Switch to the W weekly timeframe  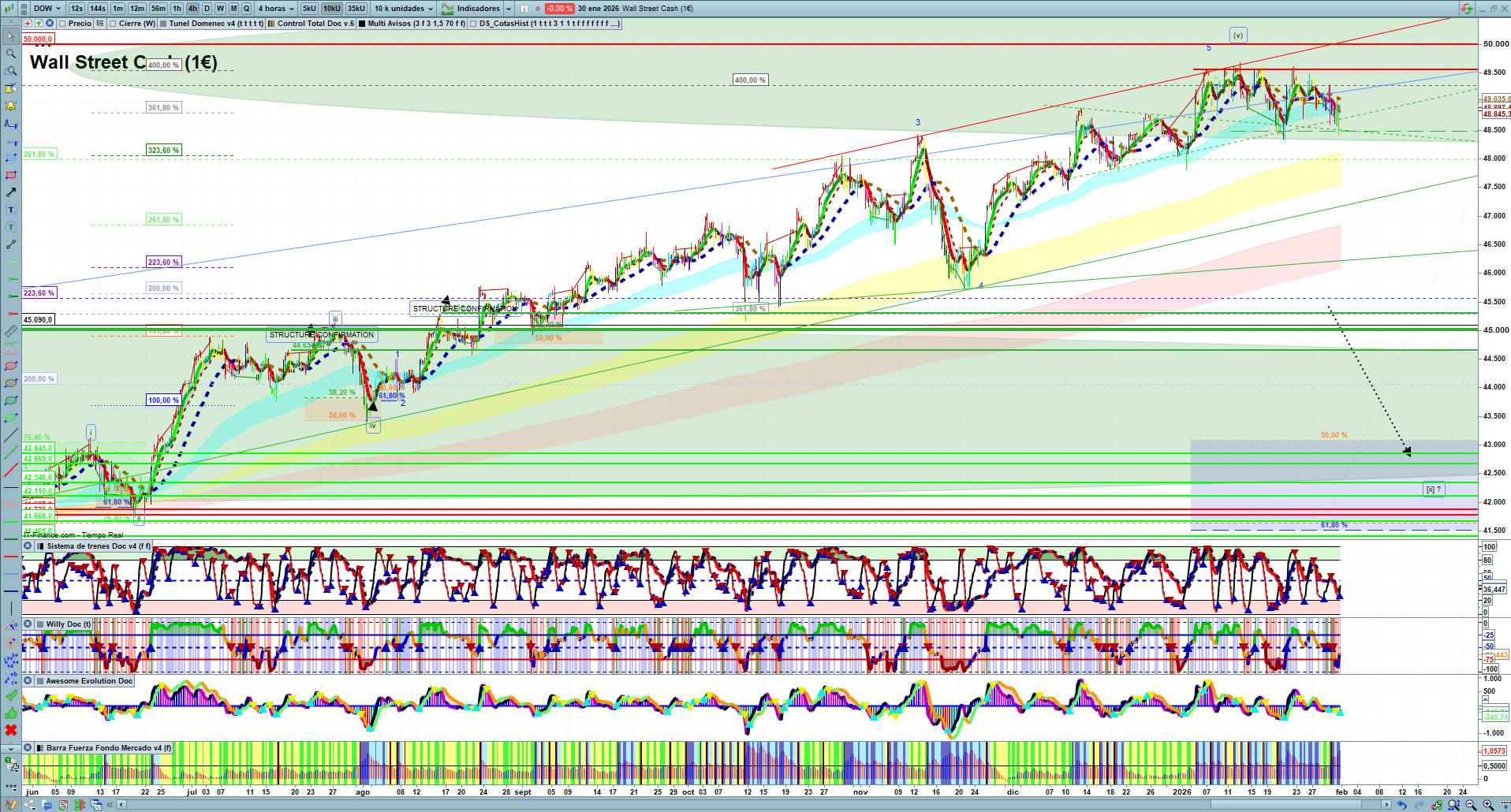coord(220,9)
